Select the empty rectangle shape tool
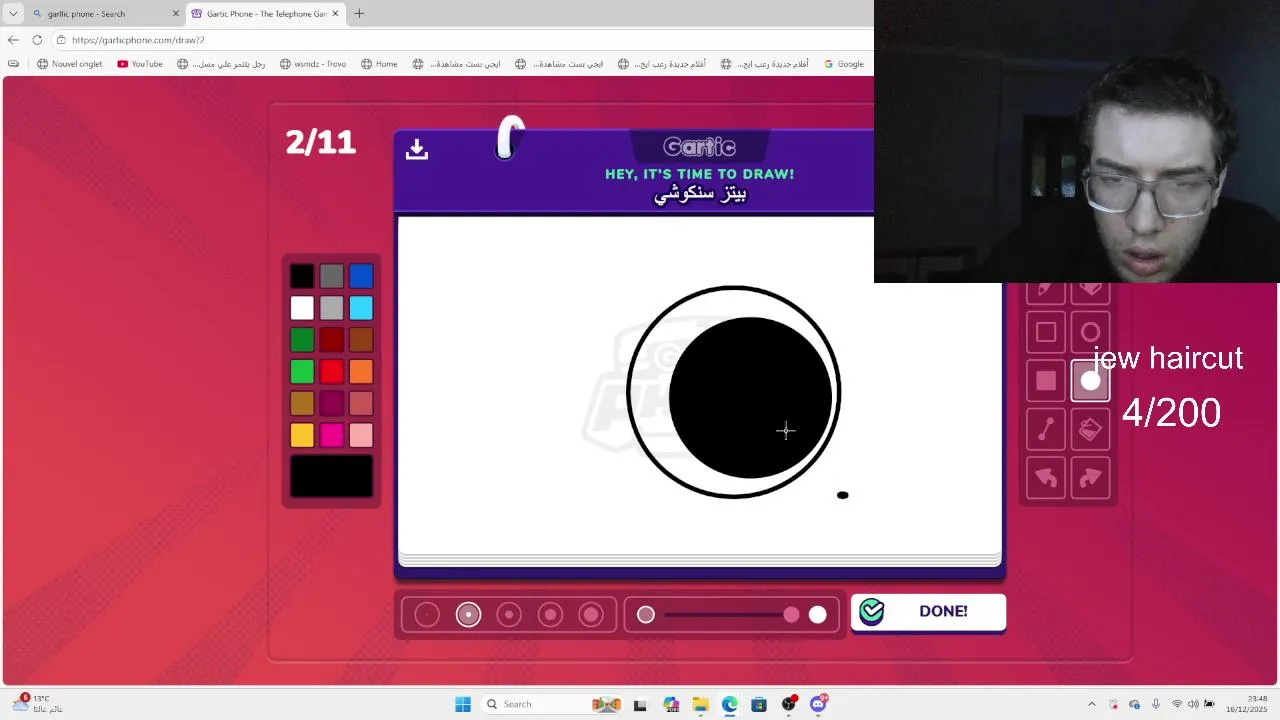Viewport: 1280px width, 720px height. pyautogui.click(x=1046, y=332)
